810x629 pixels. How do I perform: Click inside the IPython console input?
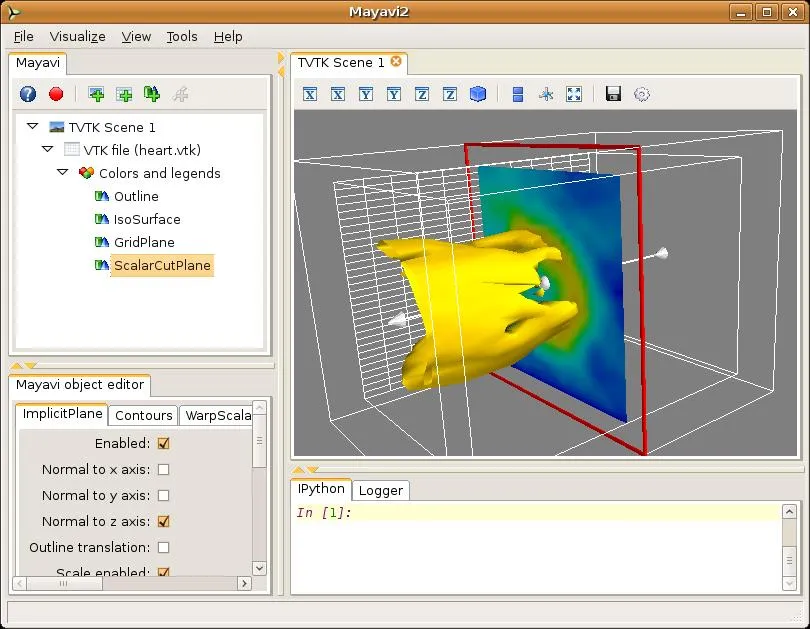click(x=450, y=513)
